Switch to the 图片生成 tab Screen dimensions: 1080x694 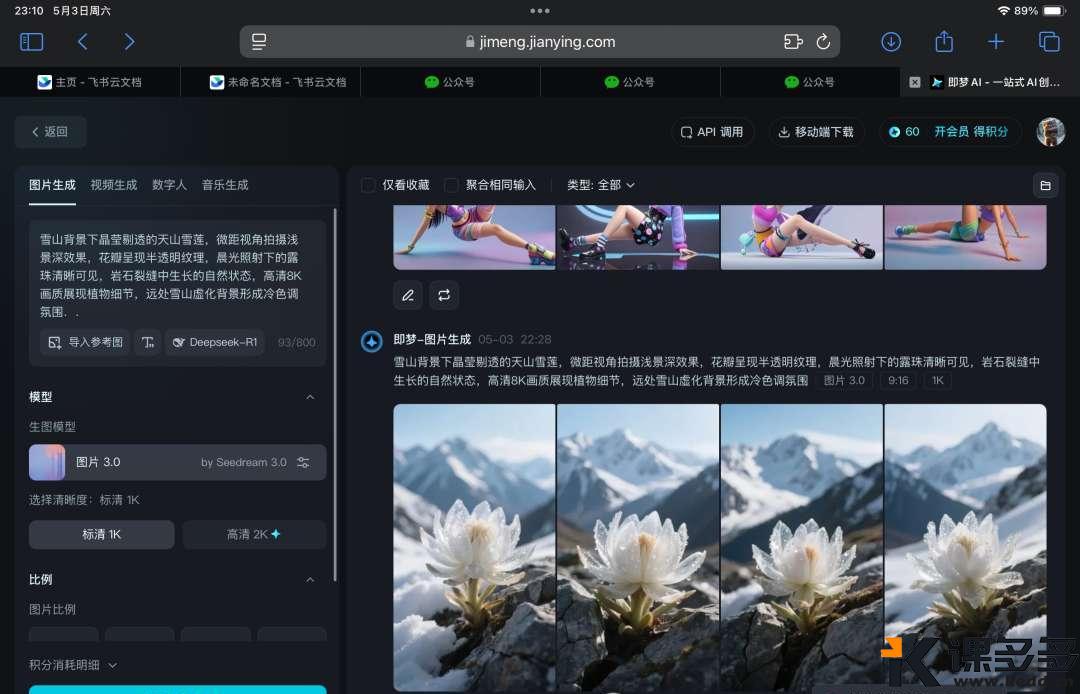52,185
